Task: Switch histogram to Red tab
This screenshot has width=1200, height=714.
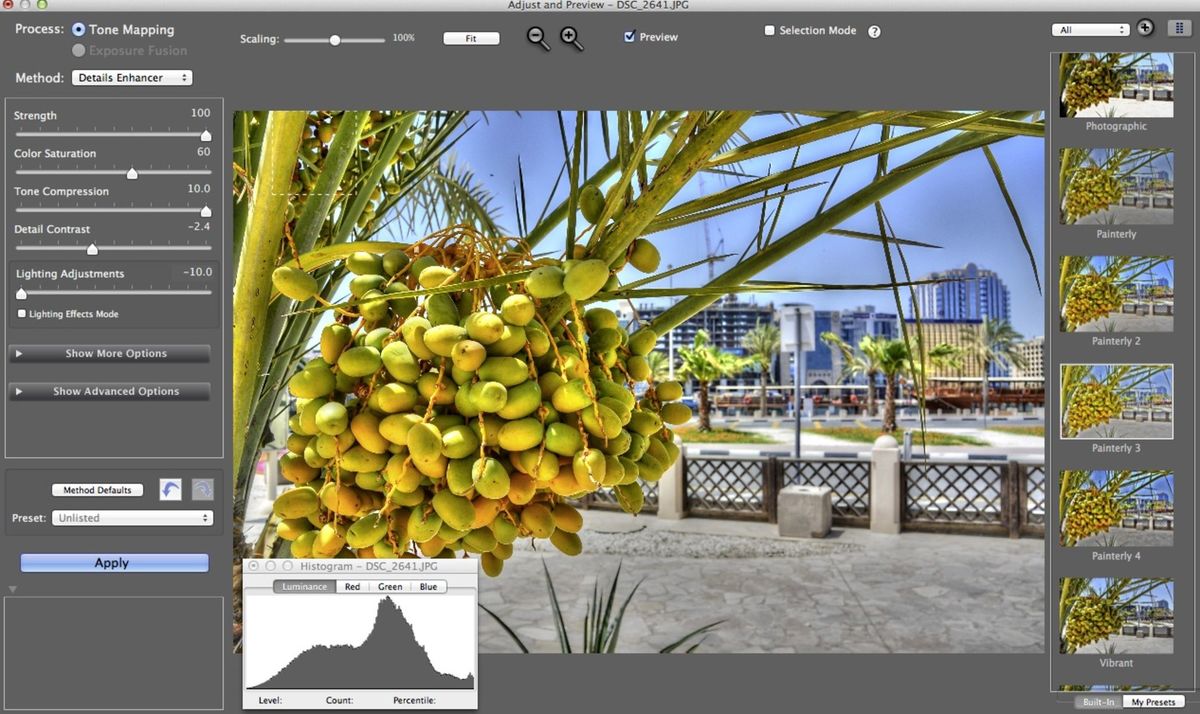Action: click(352, 586)
